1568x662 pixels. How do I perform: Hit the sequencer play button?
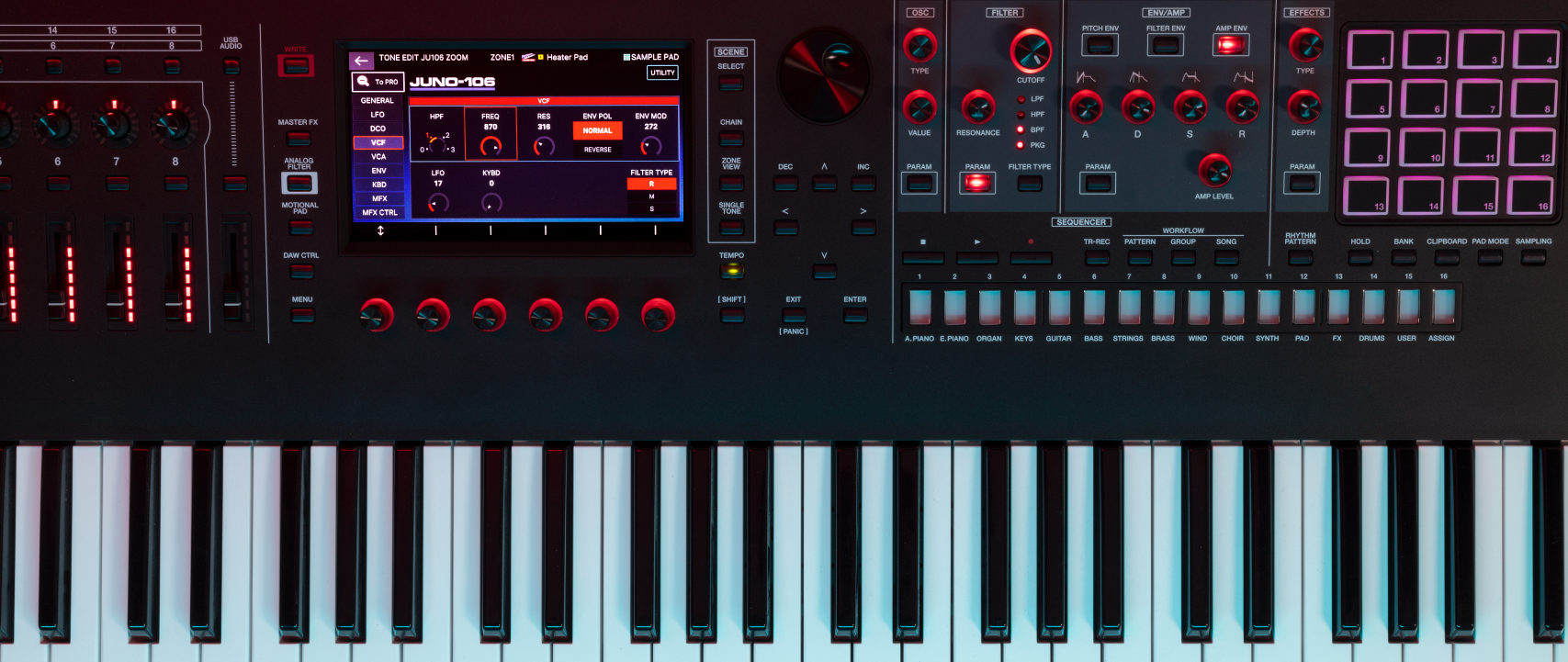976,258
